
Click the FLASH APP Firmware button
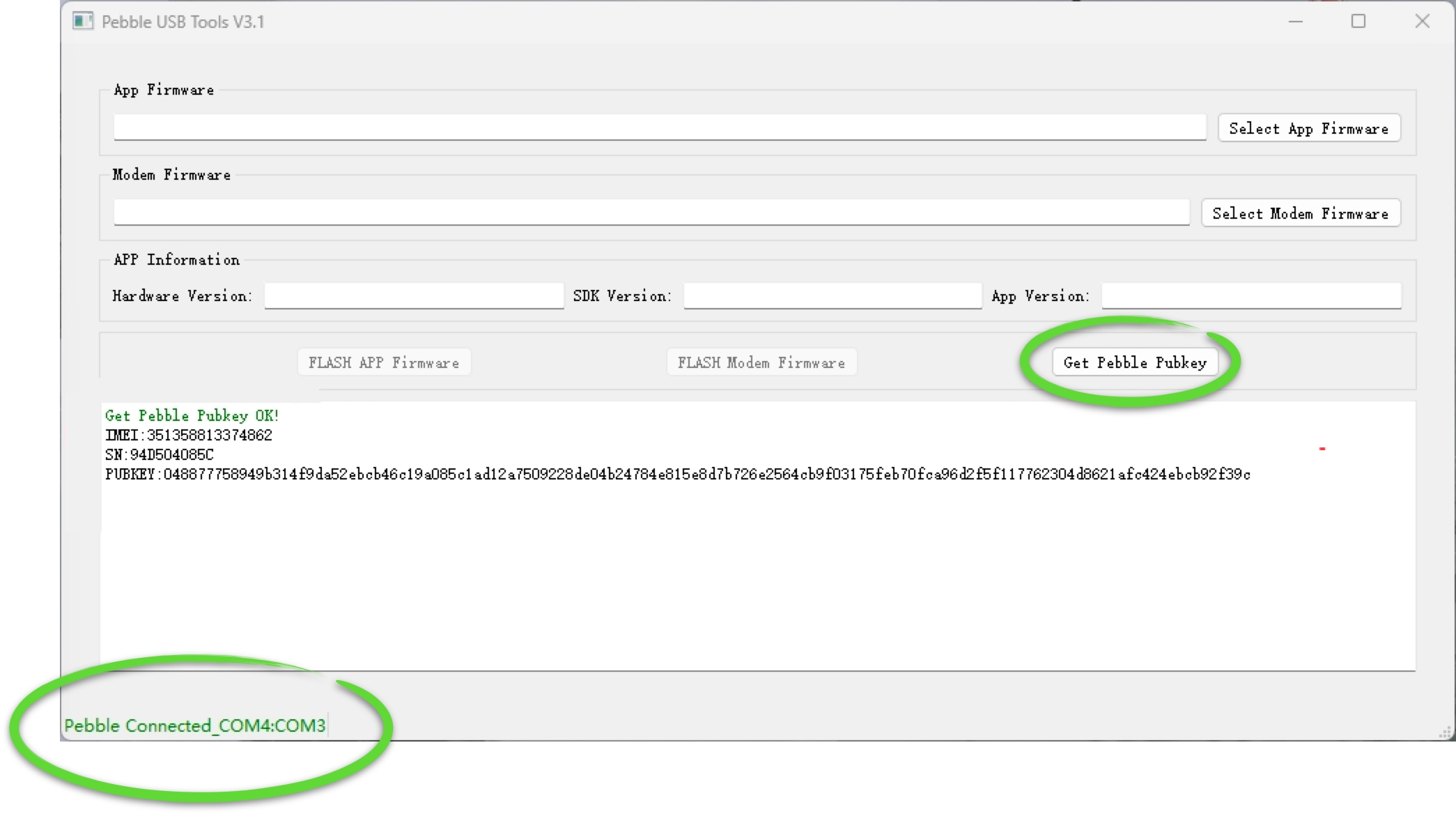384,362
